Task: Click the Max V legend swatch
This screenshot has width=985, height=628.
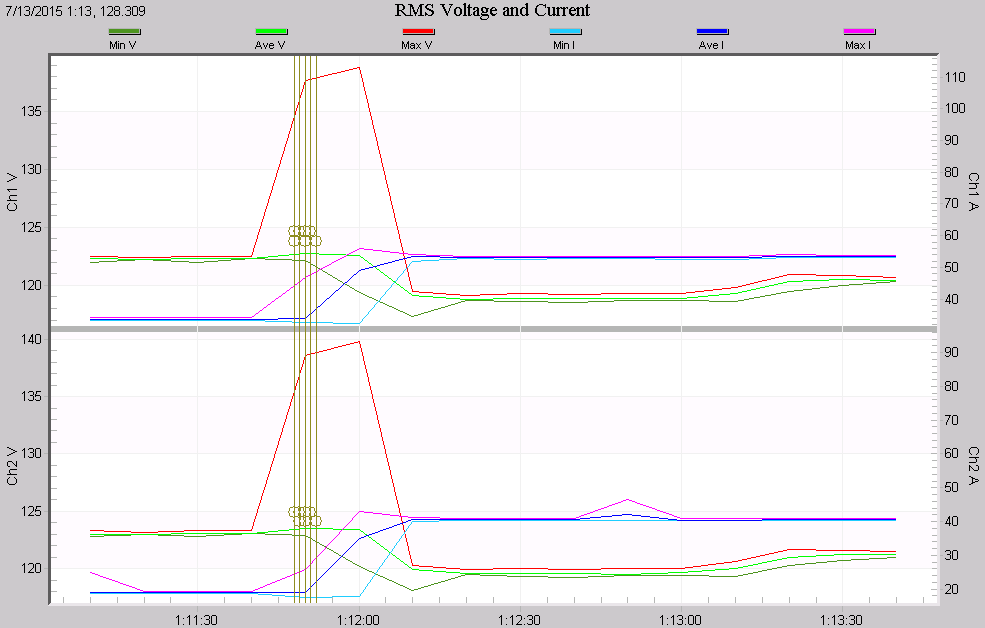Action: [x=416, y=32]
